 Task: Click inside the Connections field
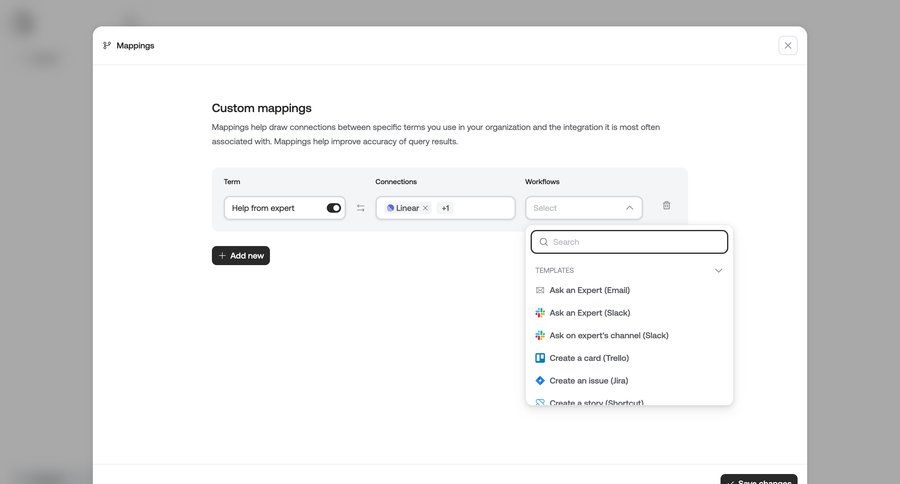[x=445, y=208]
